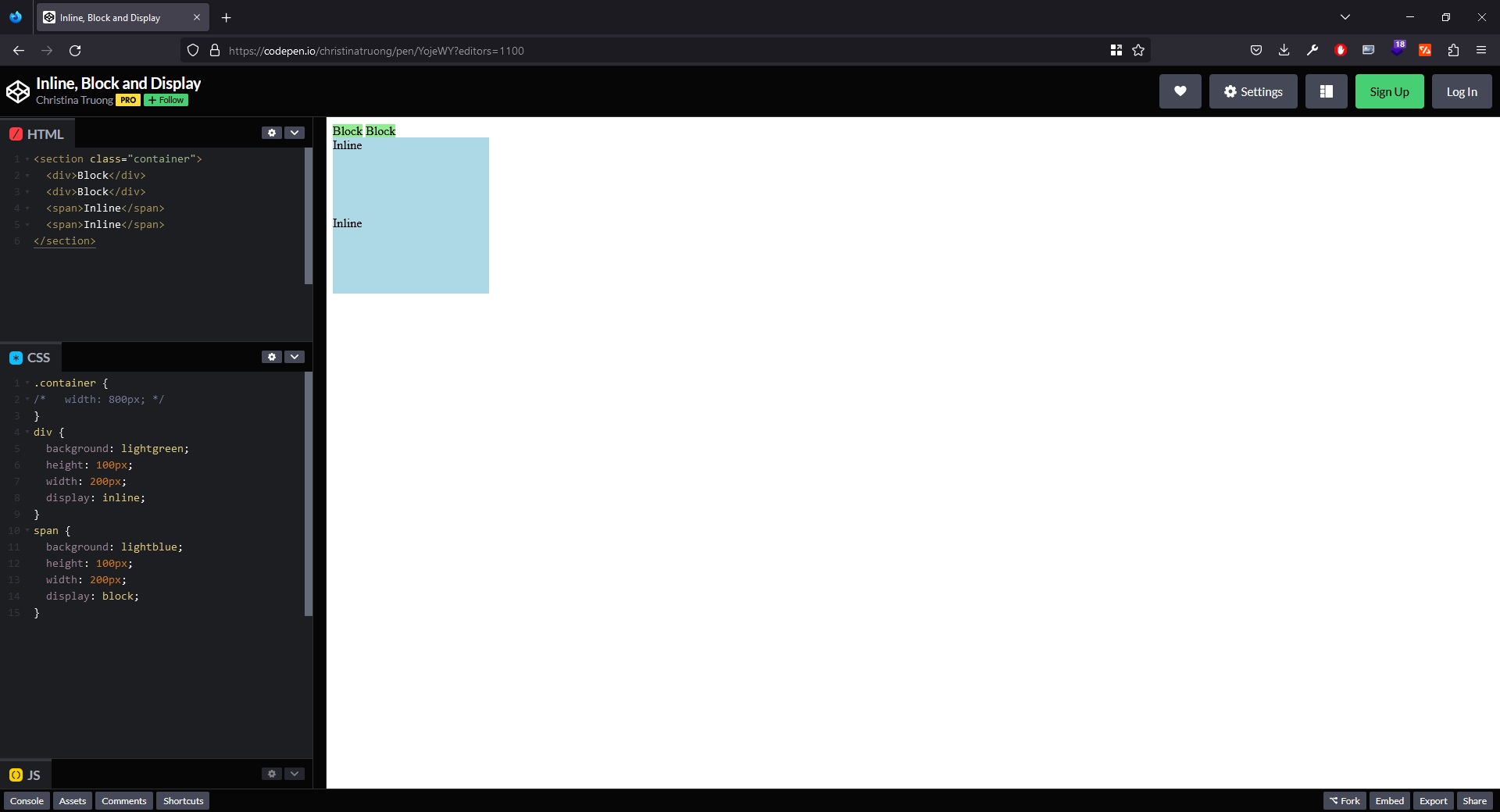
Task: Click the first green Block preview text
Action: point(348,130)
